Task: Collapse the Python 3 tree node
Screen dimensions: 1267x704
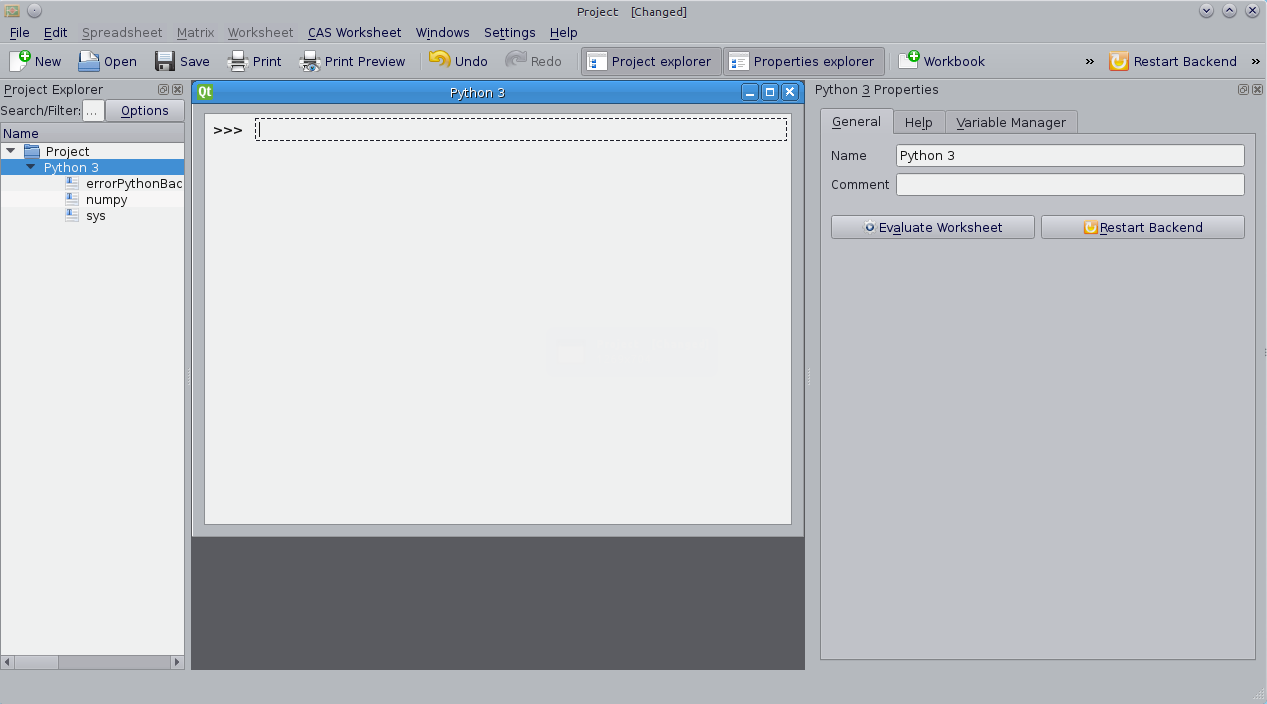Action: pyautogui.click(x=30, y=167)
